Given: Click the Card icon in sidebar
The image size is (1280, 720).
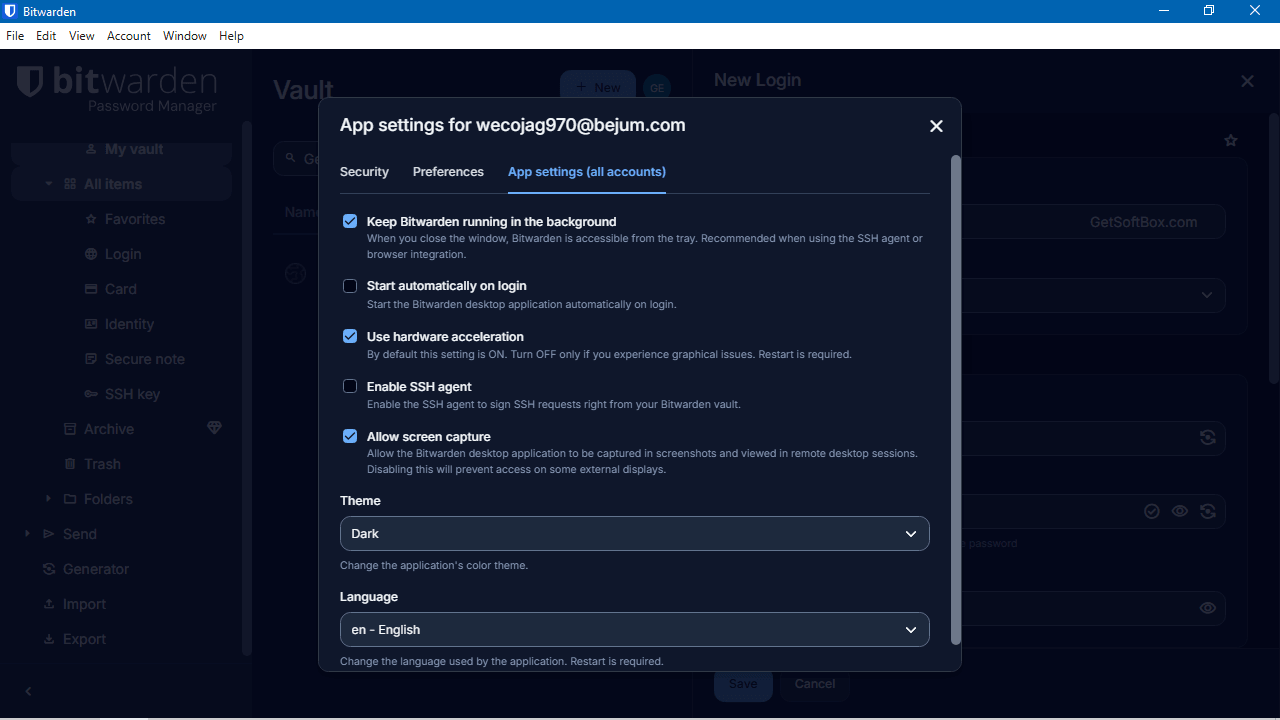Looking at the screenshot, I should click(91, 289).
